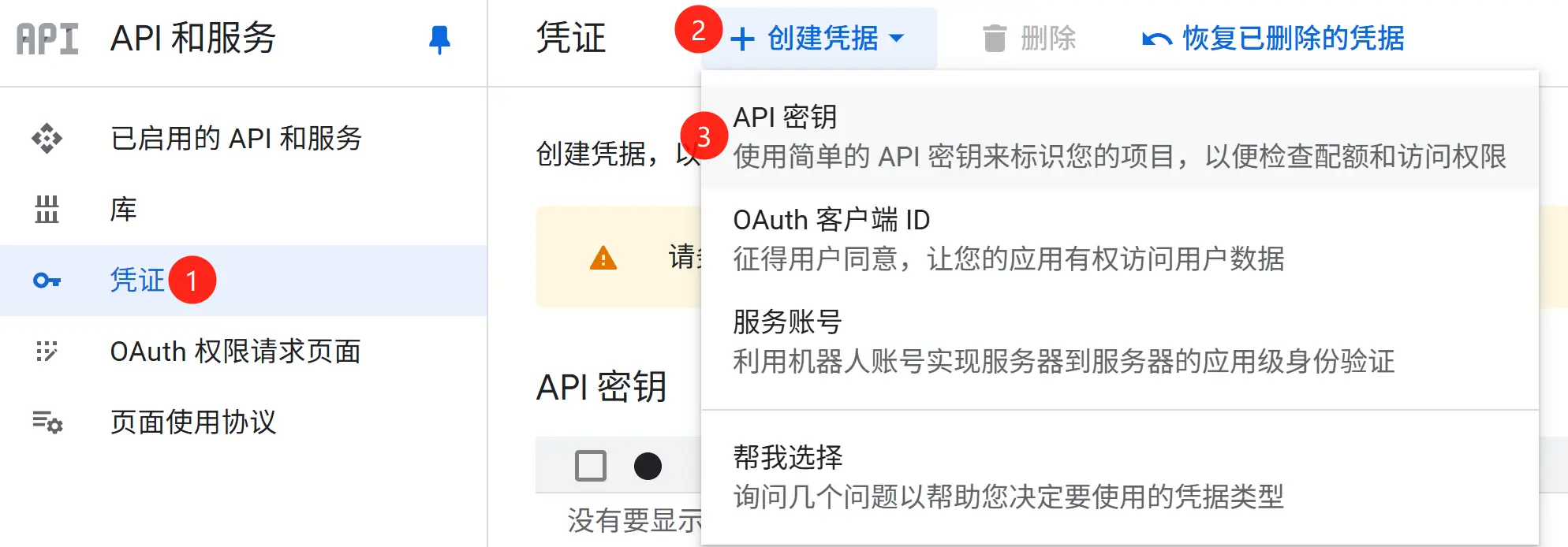
Task: Click the black status dot column header
Action: [x=648, y=466]
